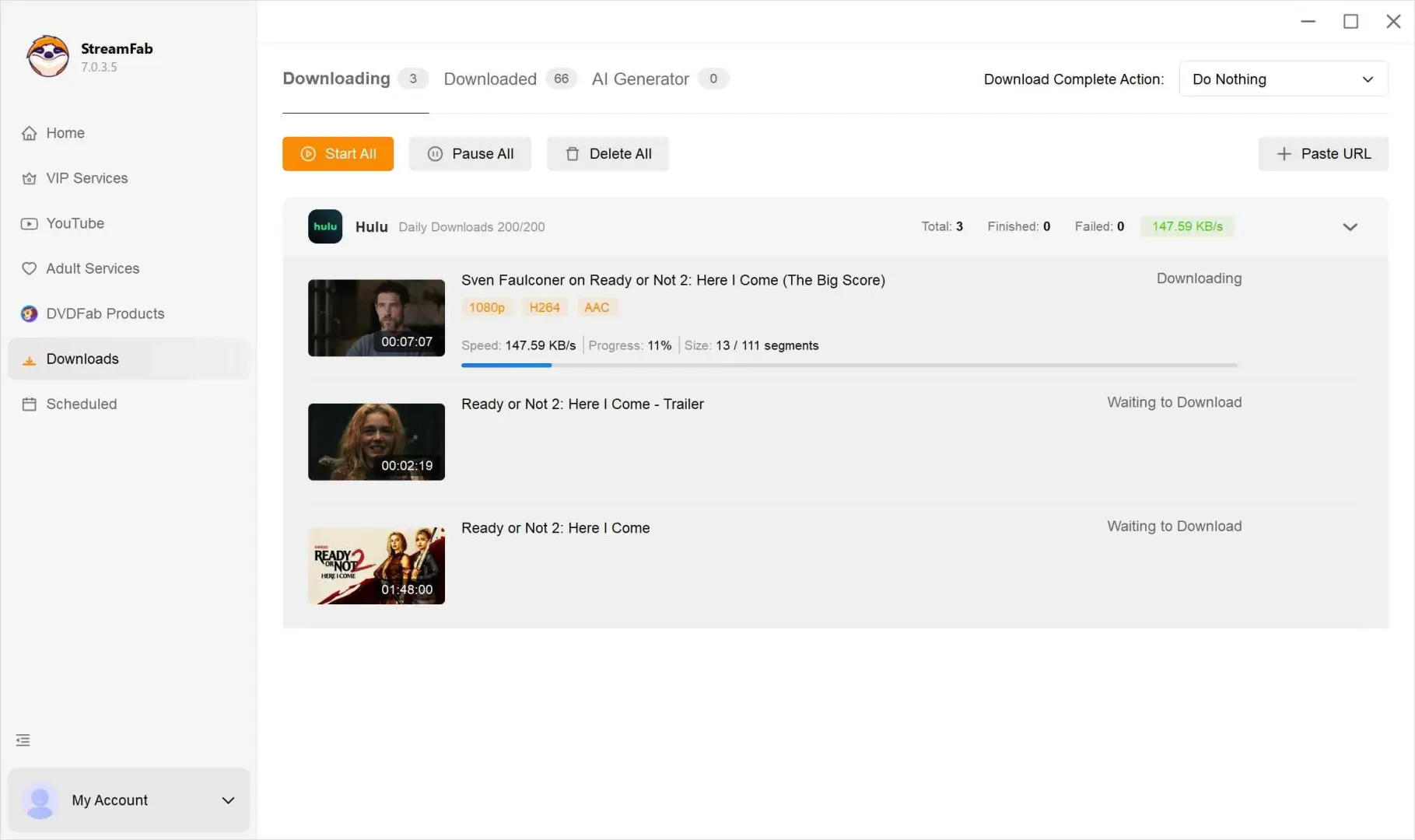Image resolution: width=1415 pixels, height=840 pixels.
Task: Click the Trailer's Waiting to Download status
Action: [1175, 402]
